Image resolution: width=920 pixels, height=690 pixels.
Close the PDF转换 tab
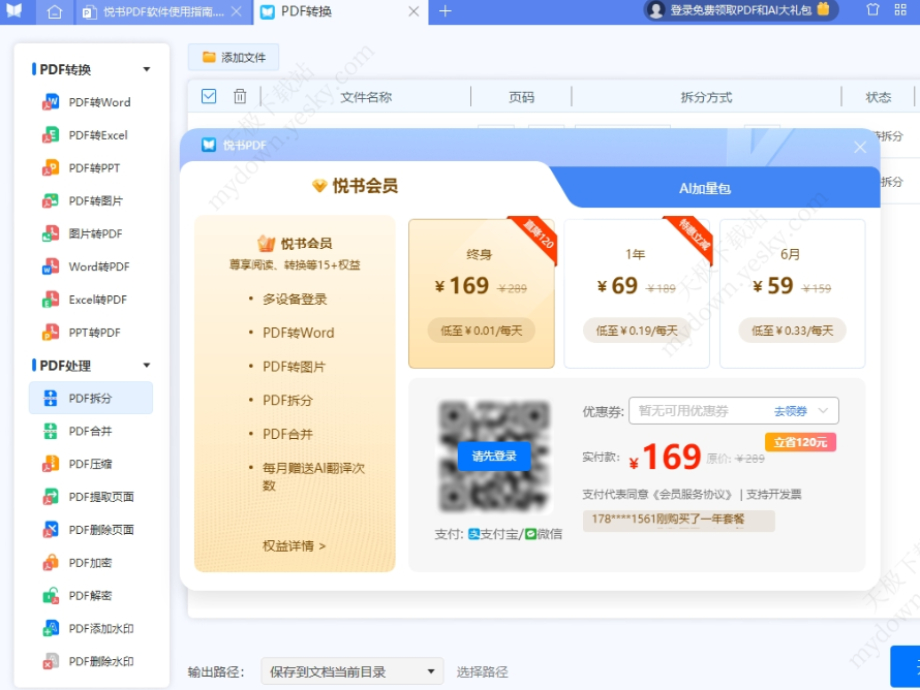[414, 12]
